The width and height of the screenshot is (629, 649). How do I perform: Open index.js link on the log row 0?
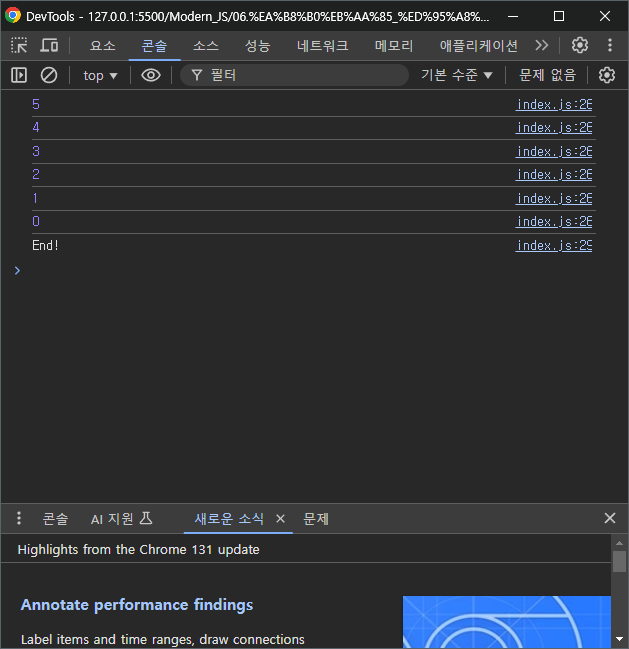click(x=554, y=222)
